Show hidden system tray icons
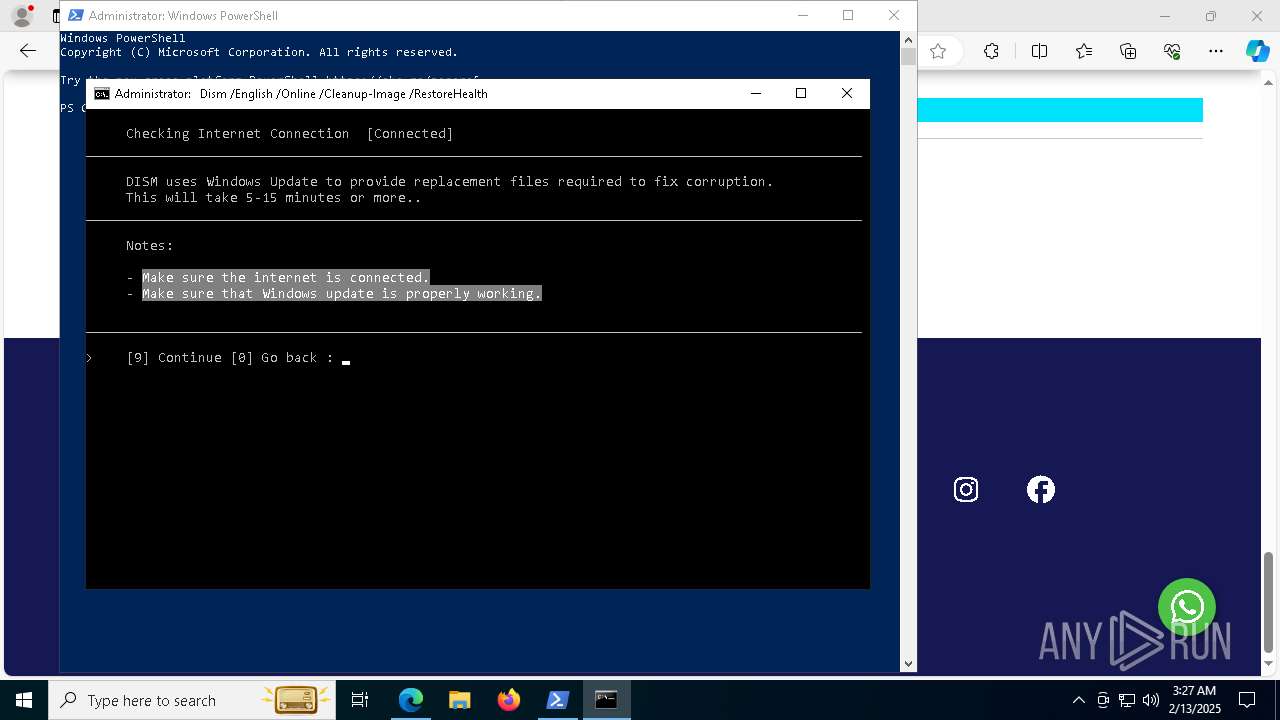 tap(1078, 700)
